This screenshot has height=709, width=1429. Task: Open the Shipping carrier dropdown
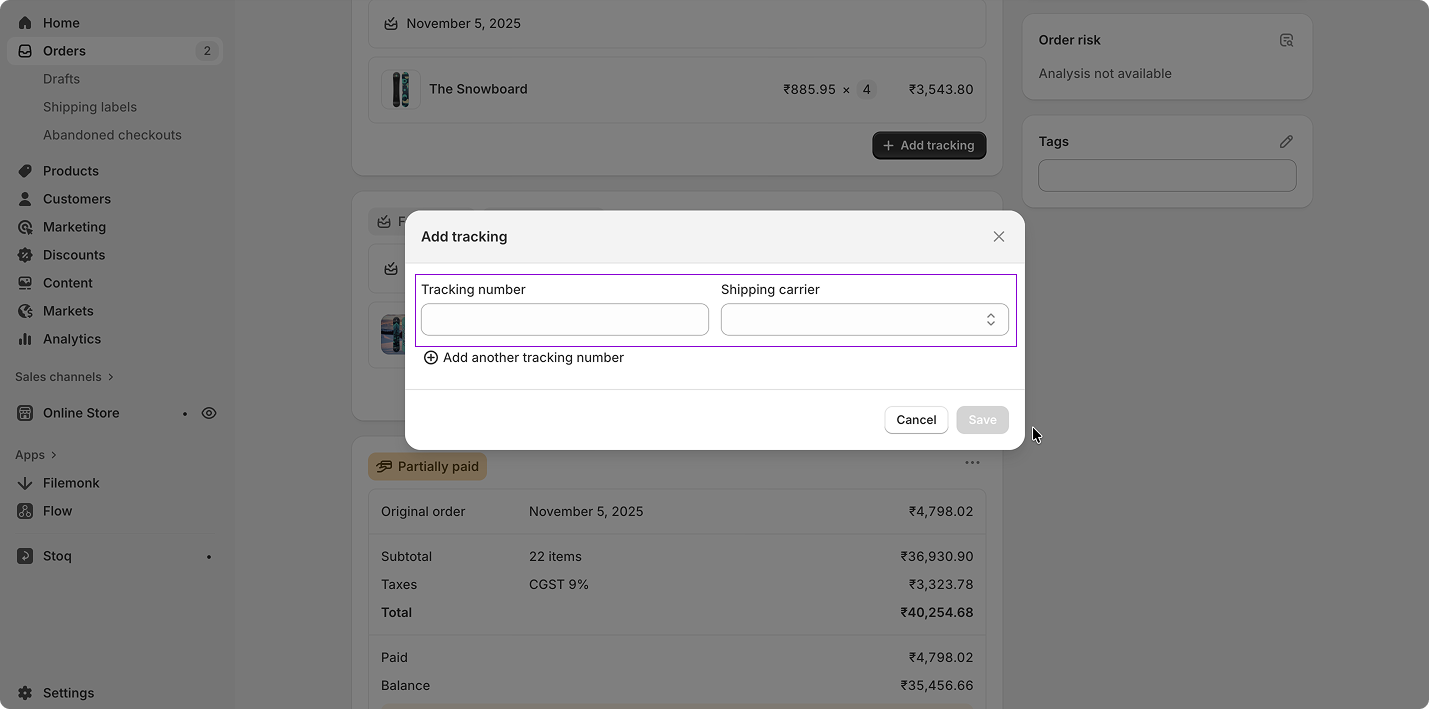tap(864, 319)
